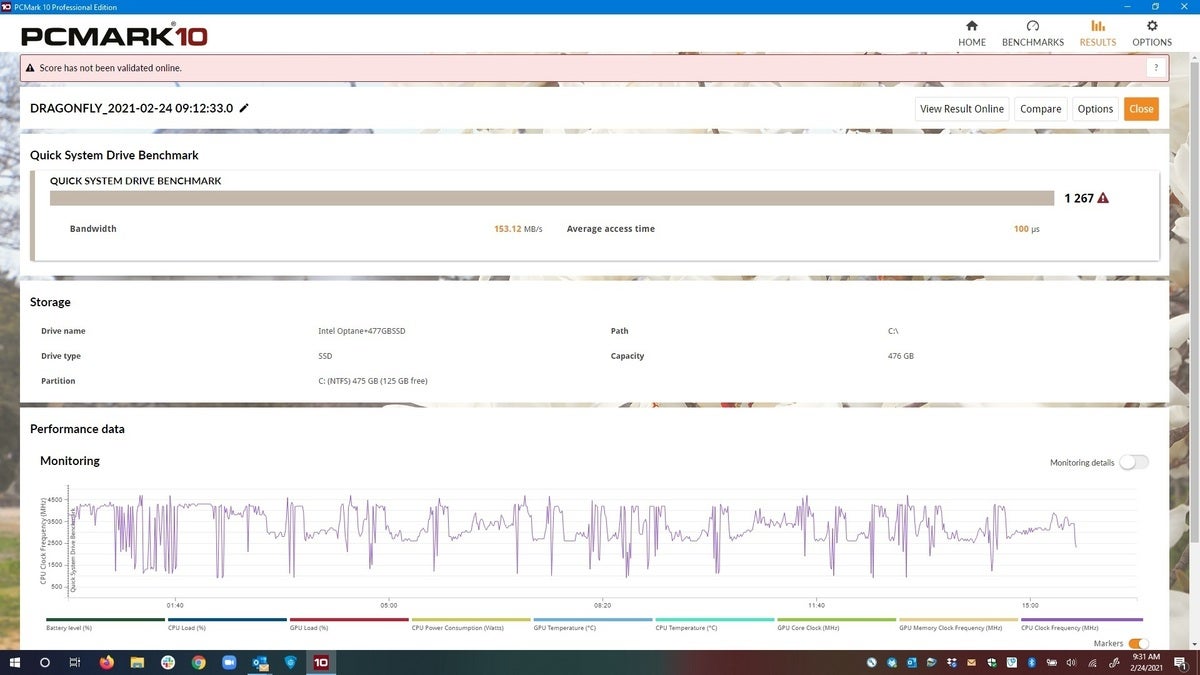
Task: Click the CPU Load (%) legend swatch
Action: tap(227, 620)
